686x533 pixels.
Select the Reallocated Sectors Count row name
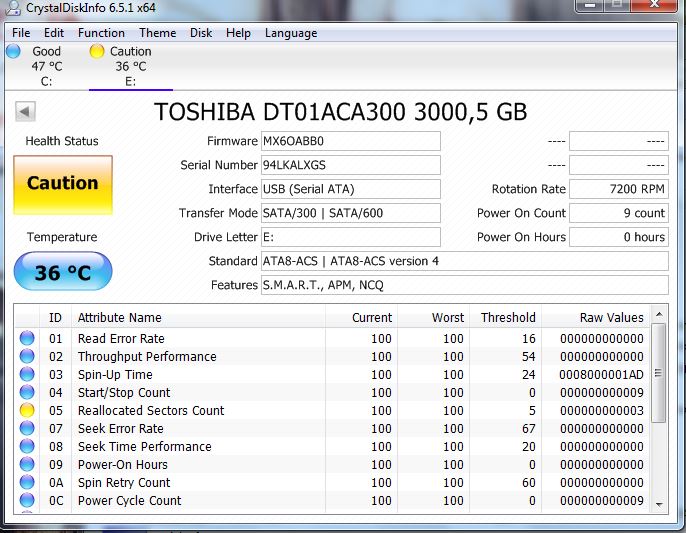[x=151, y=410]
